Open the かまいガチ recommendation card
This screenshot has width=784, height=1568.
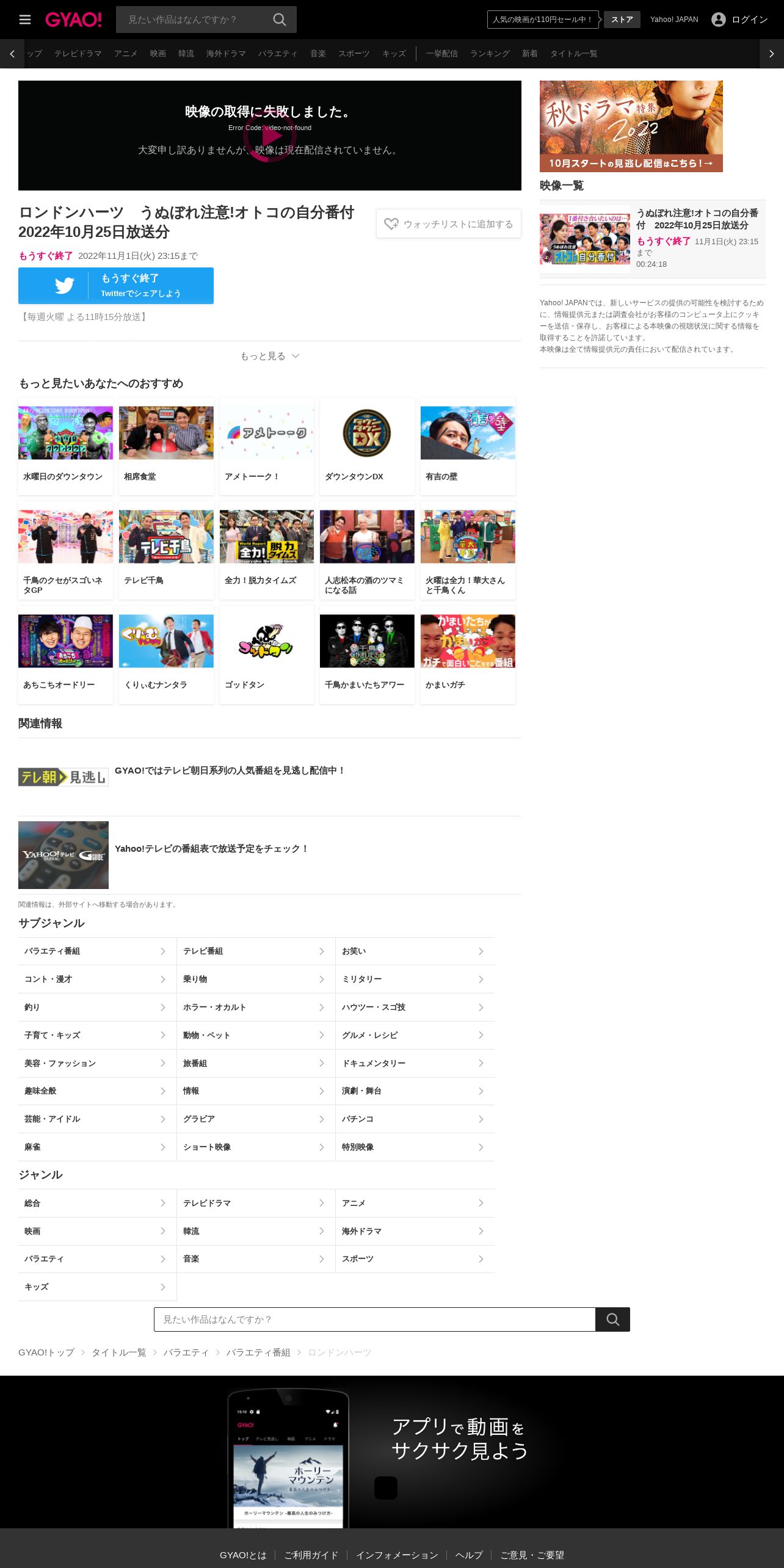[468, 655]
